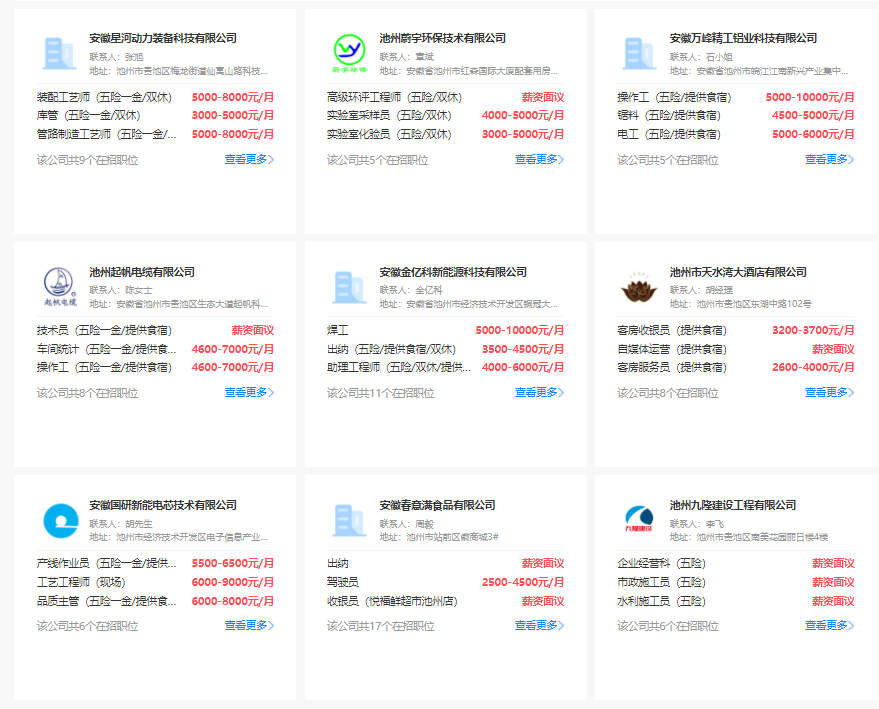View more jobs for 安徽万峰精工铝业

(x=830, y=160)
